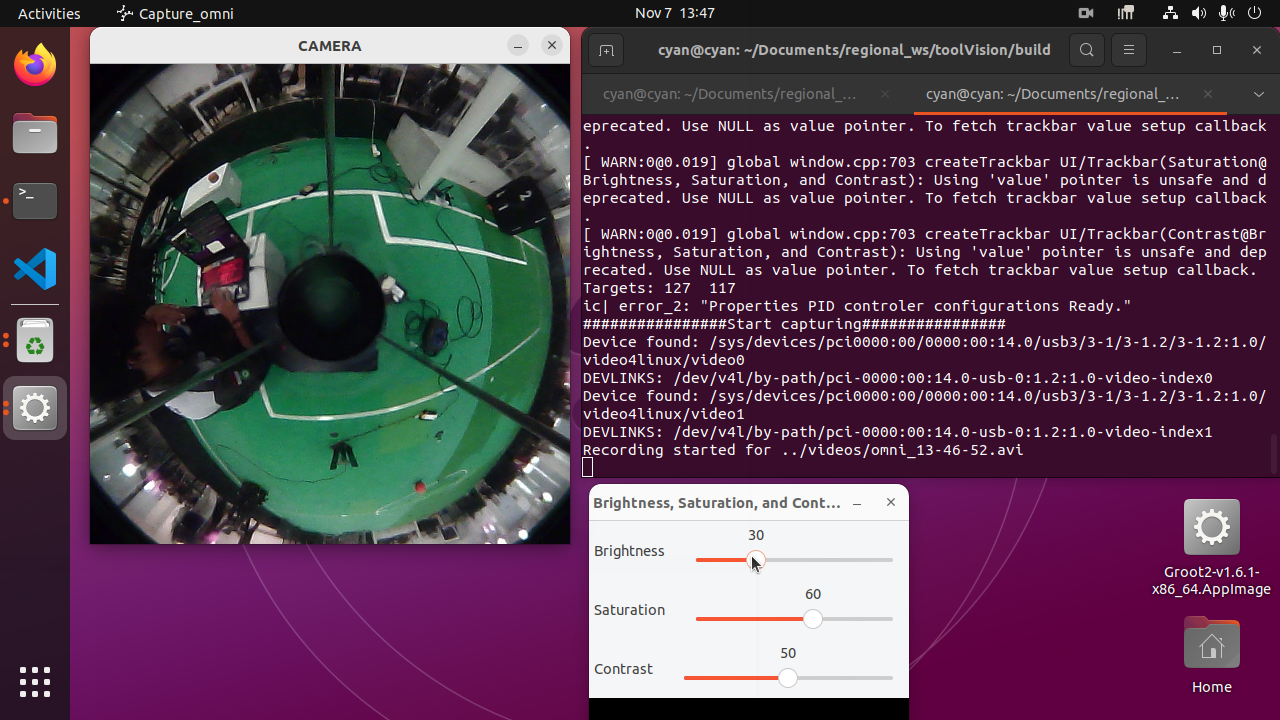Screen dimensions: 1280x720
Task: Click the Saturation label
Action: coord(629,610)
